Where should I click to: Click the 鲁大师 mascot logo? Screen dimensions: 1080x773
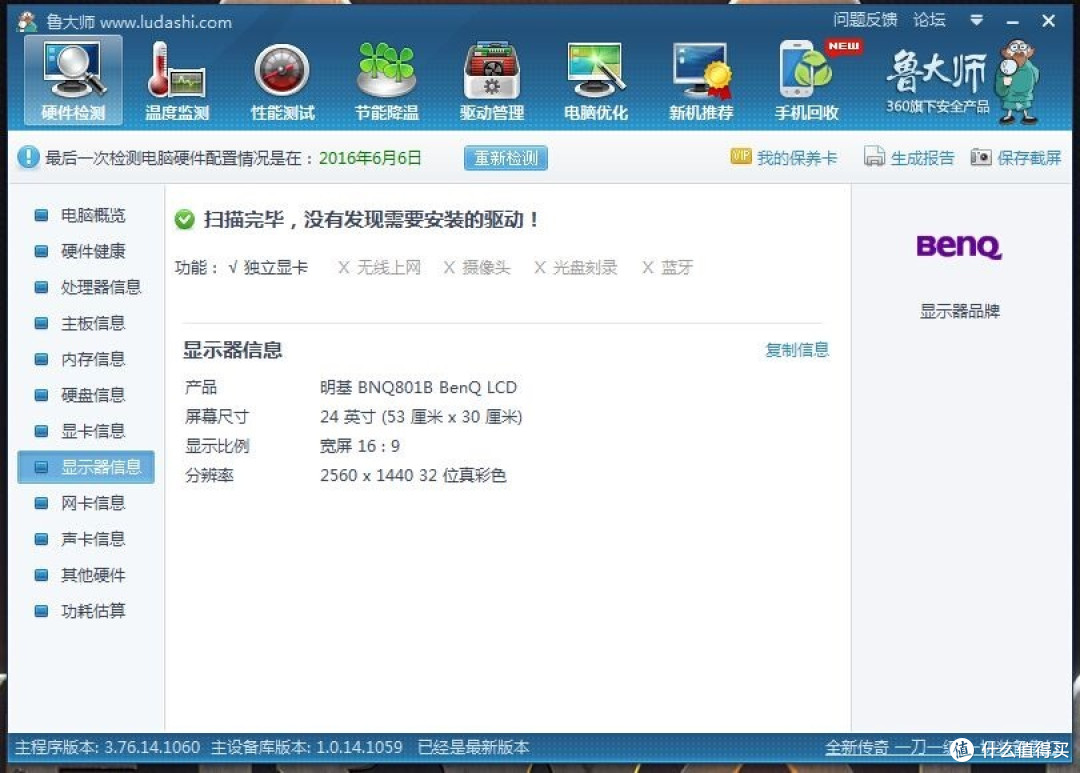tap(1017, 81)
